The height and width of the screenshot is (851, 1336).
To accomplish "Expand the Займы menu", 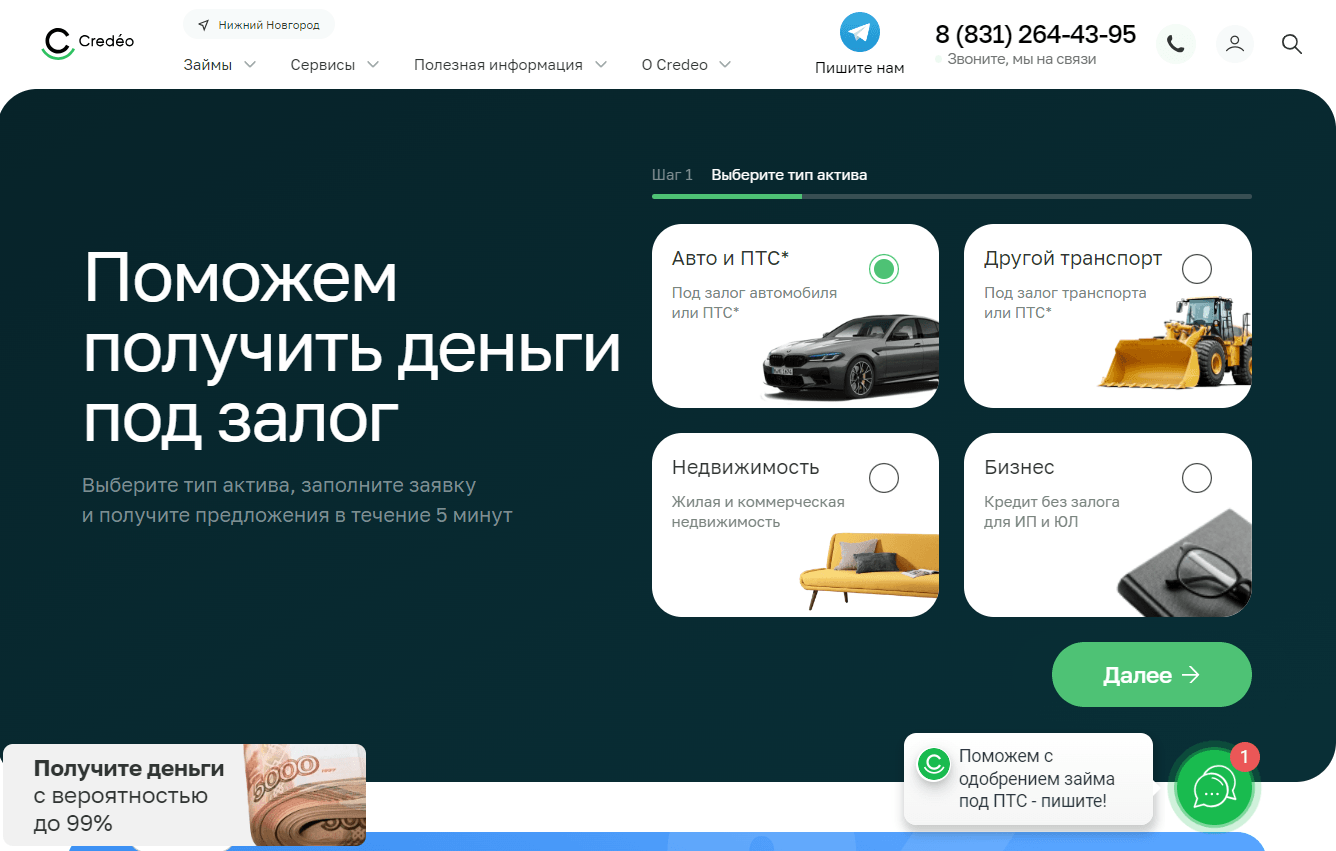I will pyautogui.click(x=218, y=64).
